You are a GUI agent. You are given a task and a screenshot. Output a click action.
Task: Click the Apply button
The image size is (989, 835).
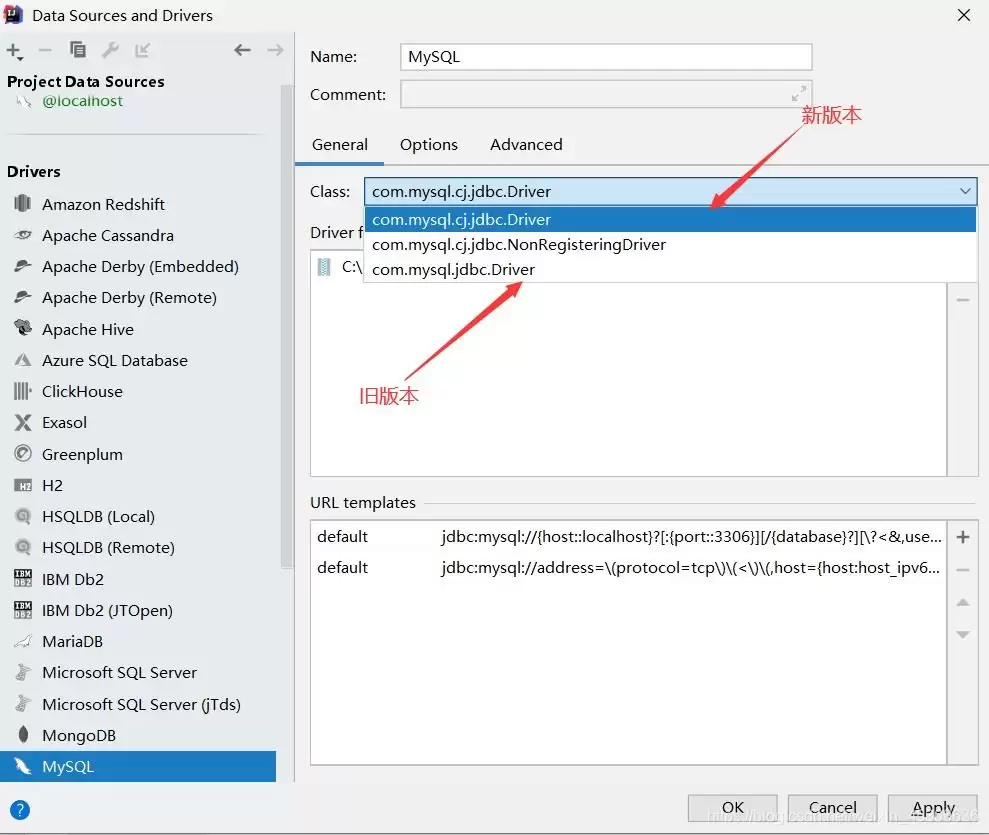click(x=933, y=808)
